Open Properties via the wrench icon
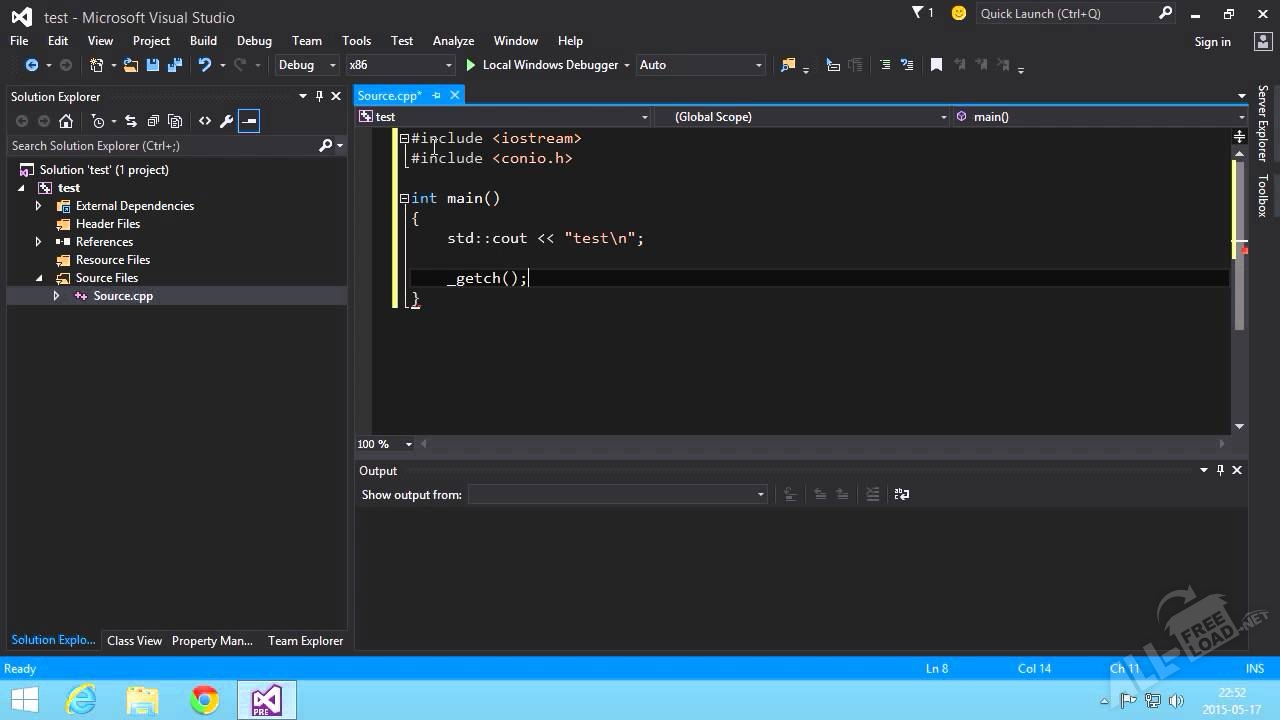 (226, 121)
